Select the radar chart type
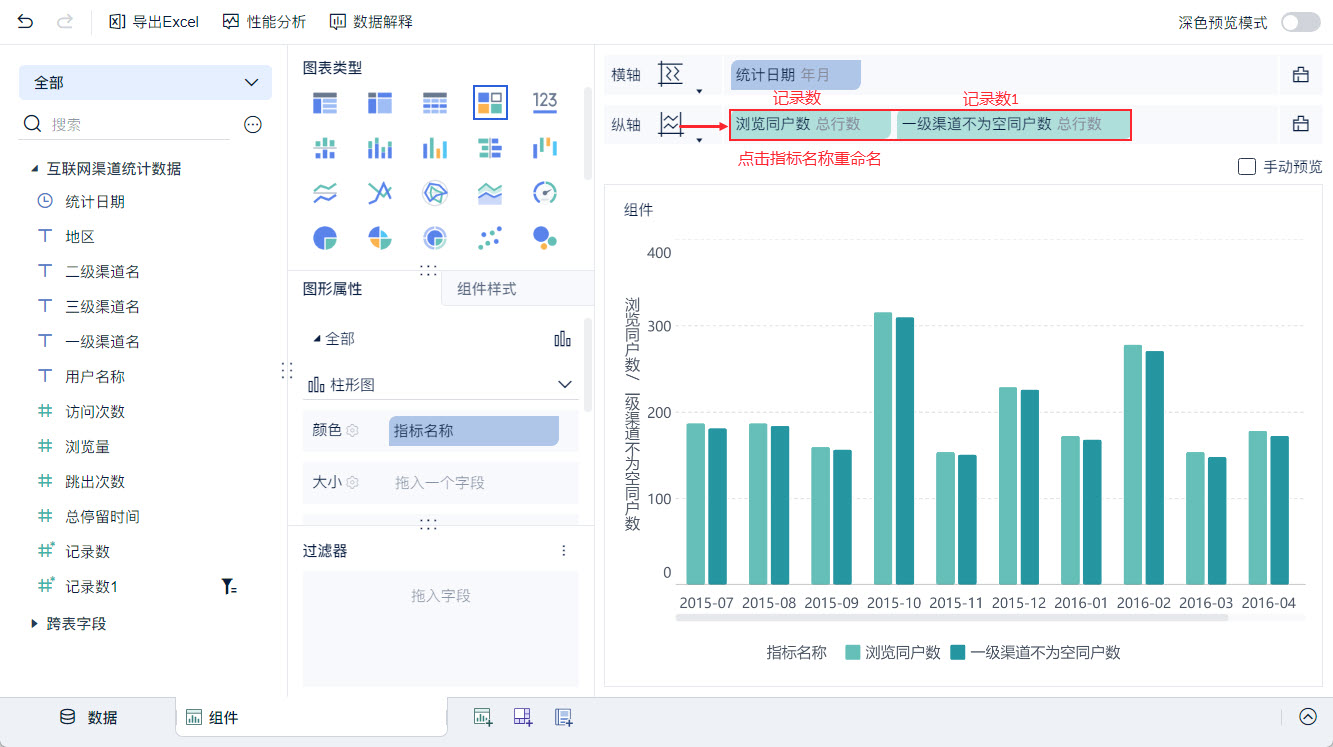This screenshot has height=747, width=1333. coord(435,193)
